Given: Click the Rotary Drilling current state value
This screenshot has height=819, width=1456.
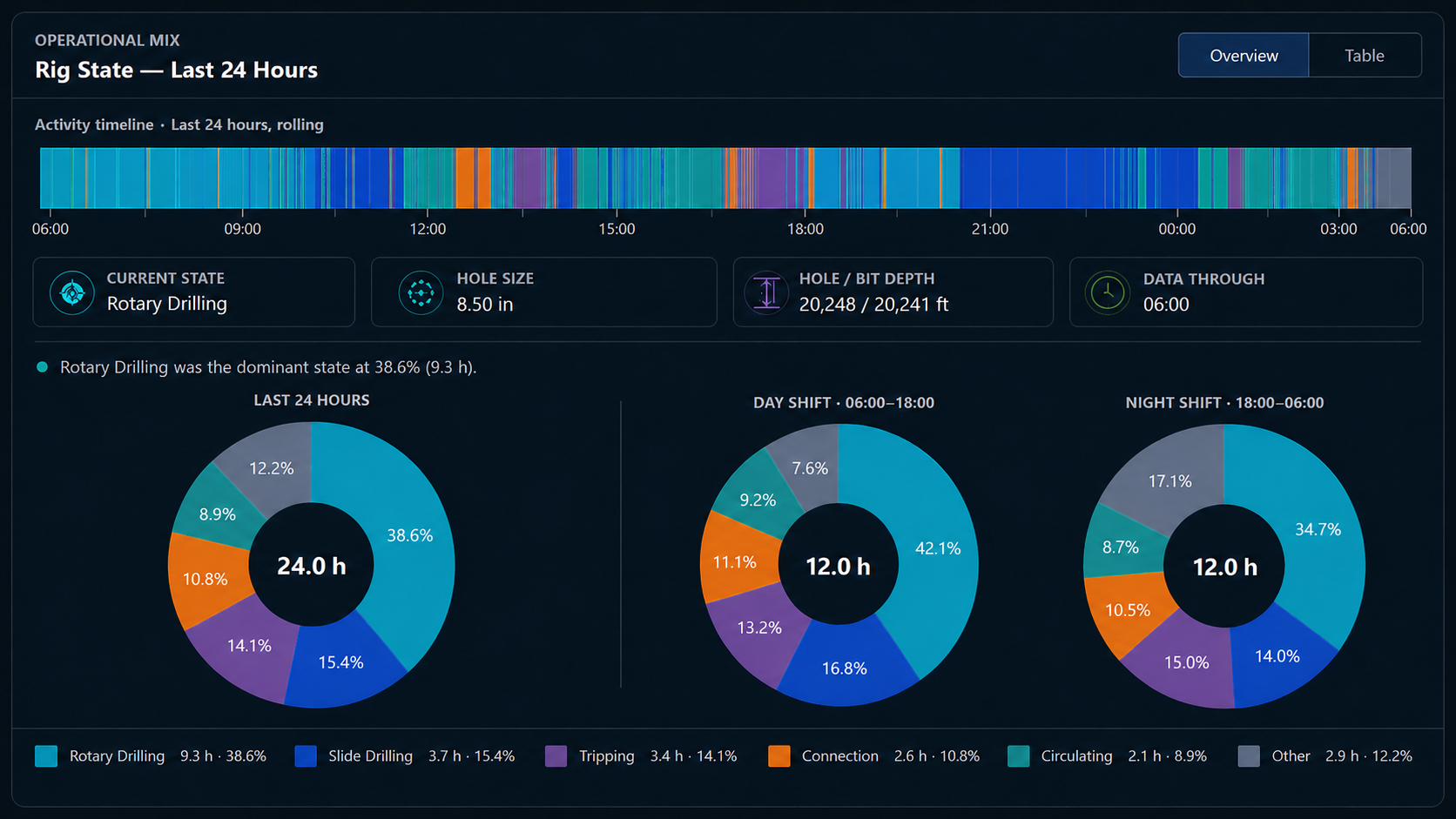Looking at the screenshot, I should [x=167, y=304].
